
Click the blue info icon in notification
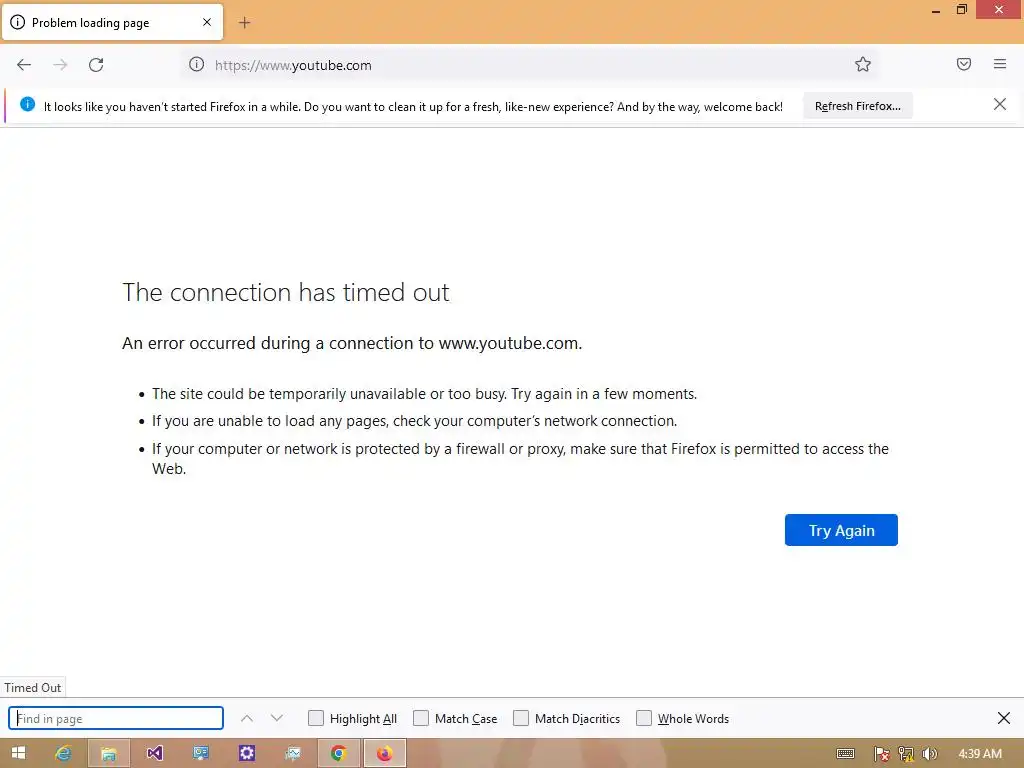[27, 104]
